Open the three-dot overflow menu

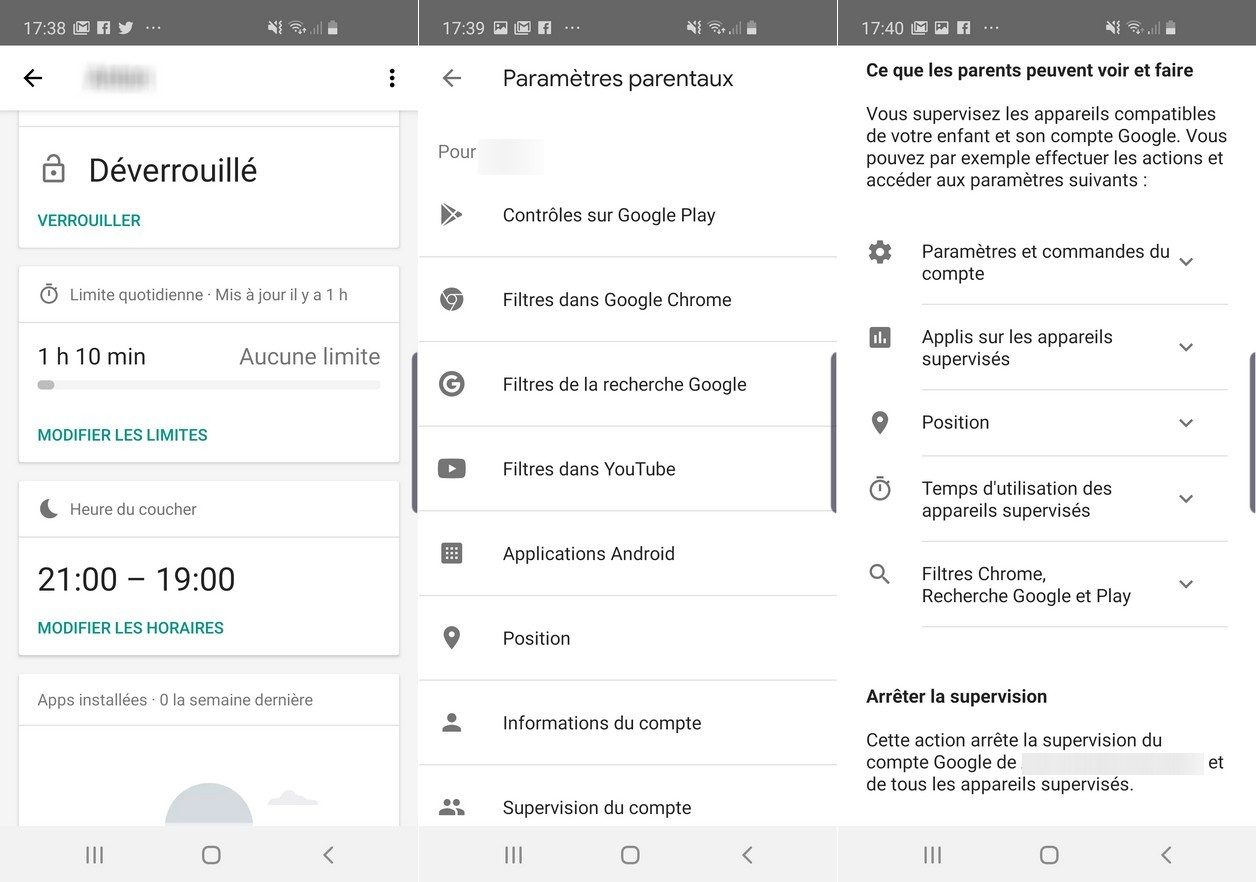[x=392, y=77]
